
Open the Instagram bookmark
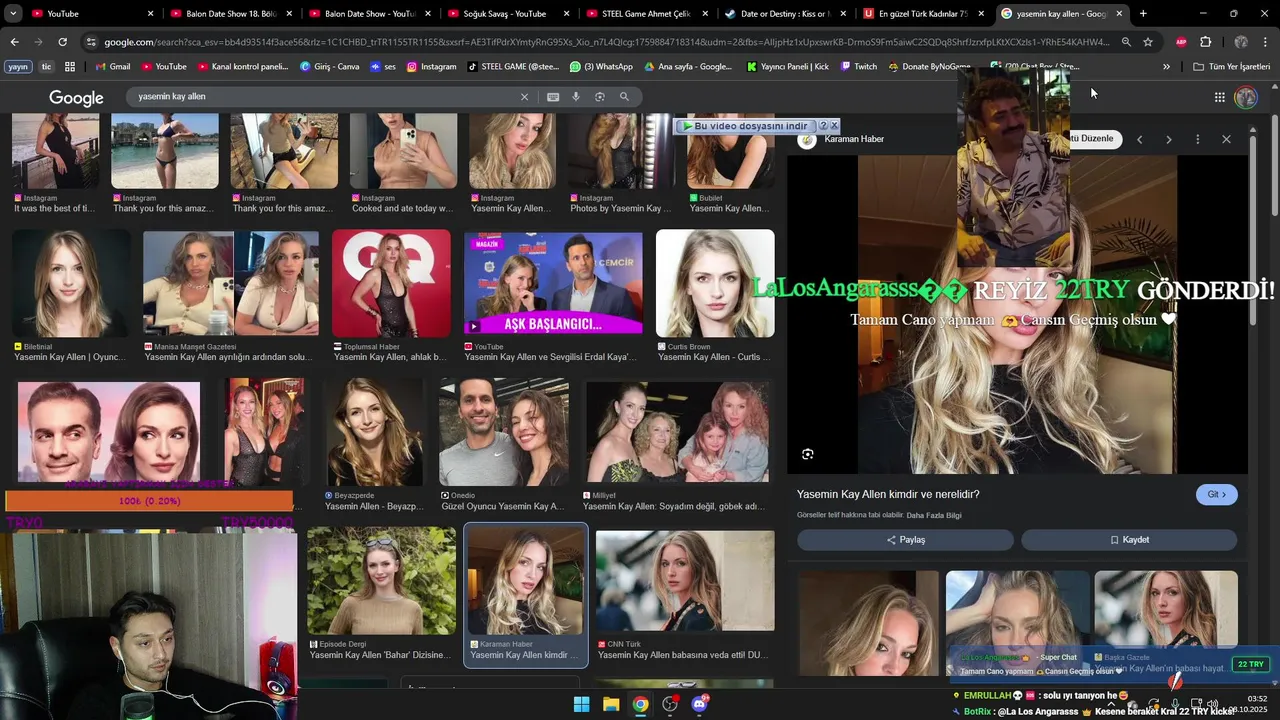point(431,66)
